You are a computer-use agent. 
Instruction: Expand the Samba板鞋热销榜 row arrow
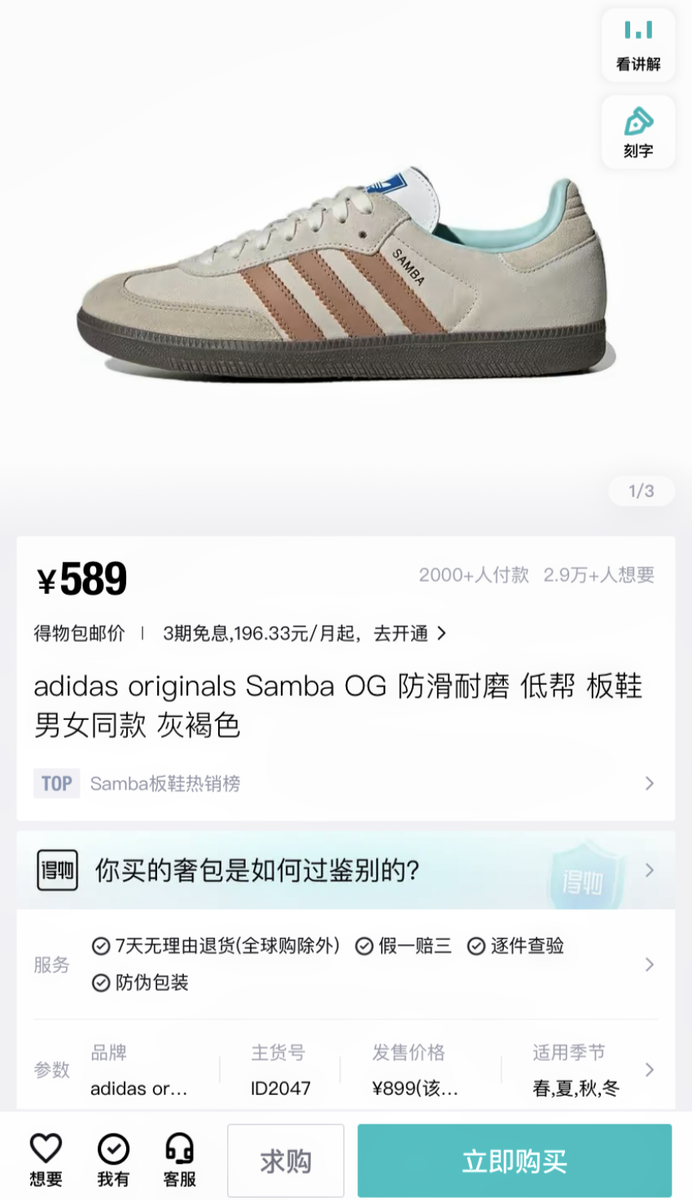pyautogui.click(x=650, y=783)
